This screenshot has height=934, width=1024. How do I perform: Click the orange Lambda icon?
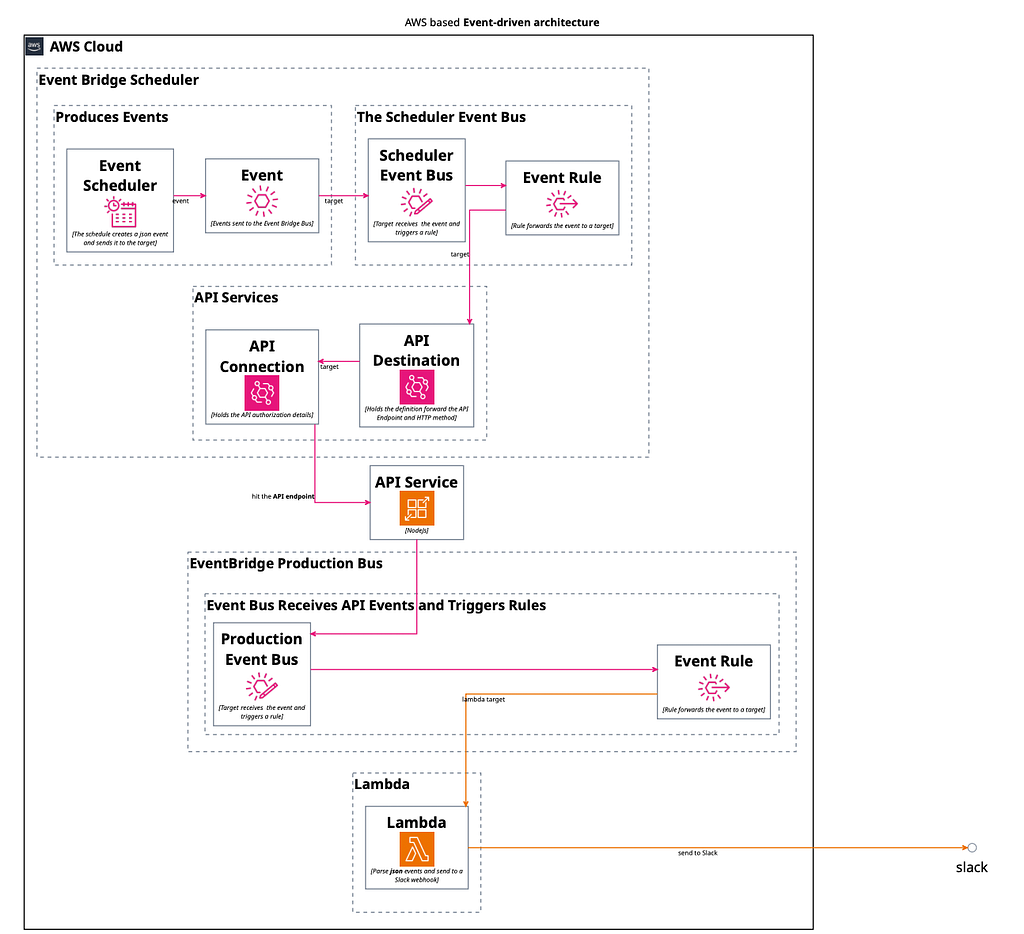(x=417, y=849)
